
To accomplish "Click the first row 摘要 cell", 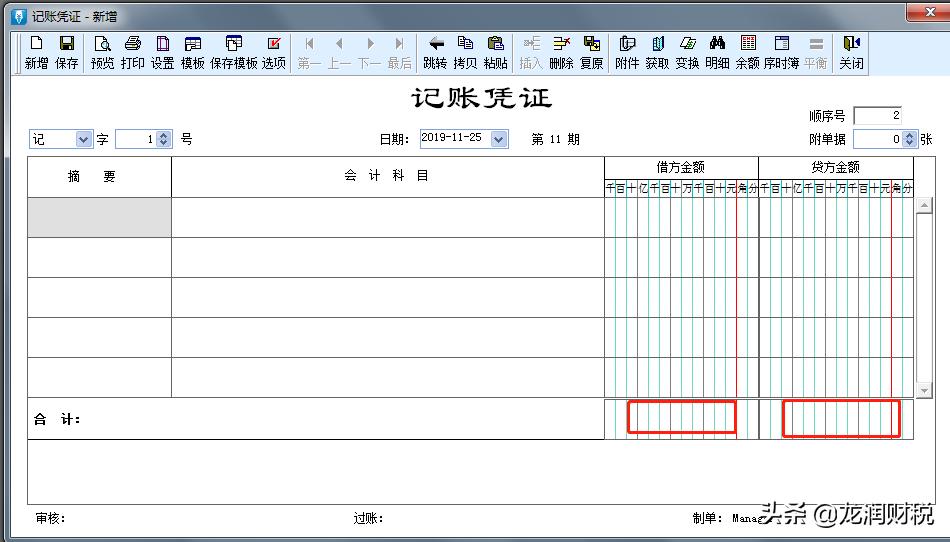I will [99, 217].
